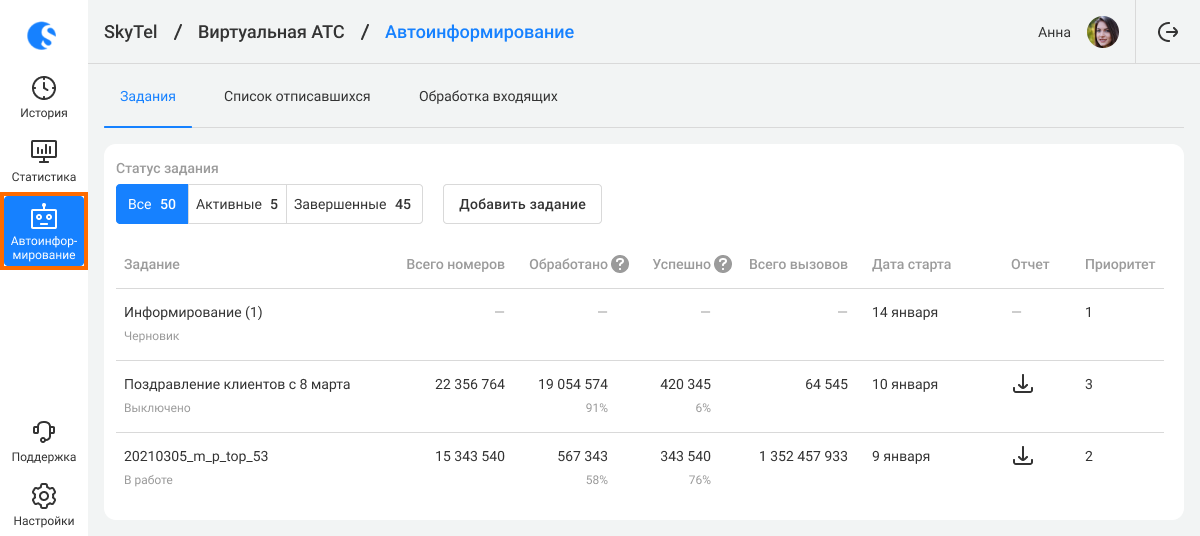Click the value 420 345

(x=686, y=384)
